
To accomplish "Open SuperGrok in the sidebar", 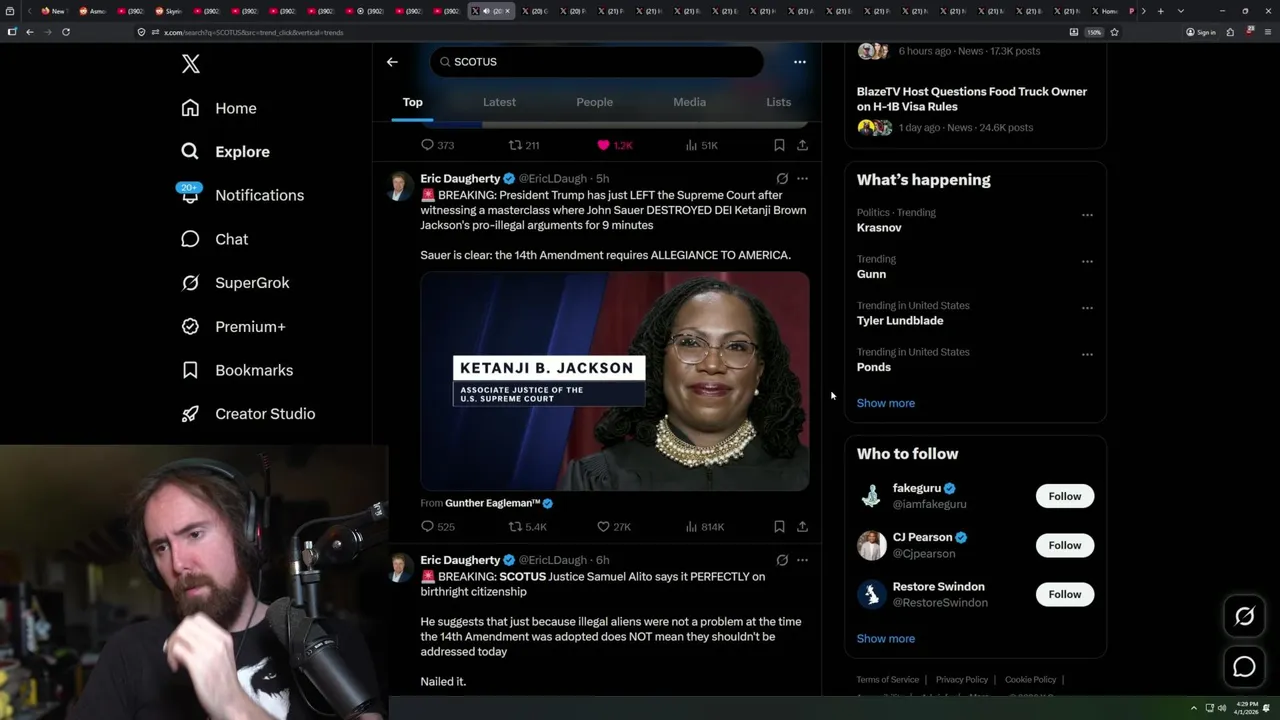I will [235, 283].
